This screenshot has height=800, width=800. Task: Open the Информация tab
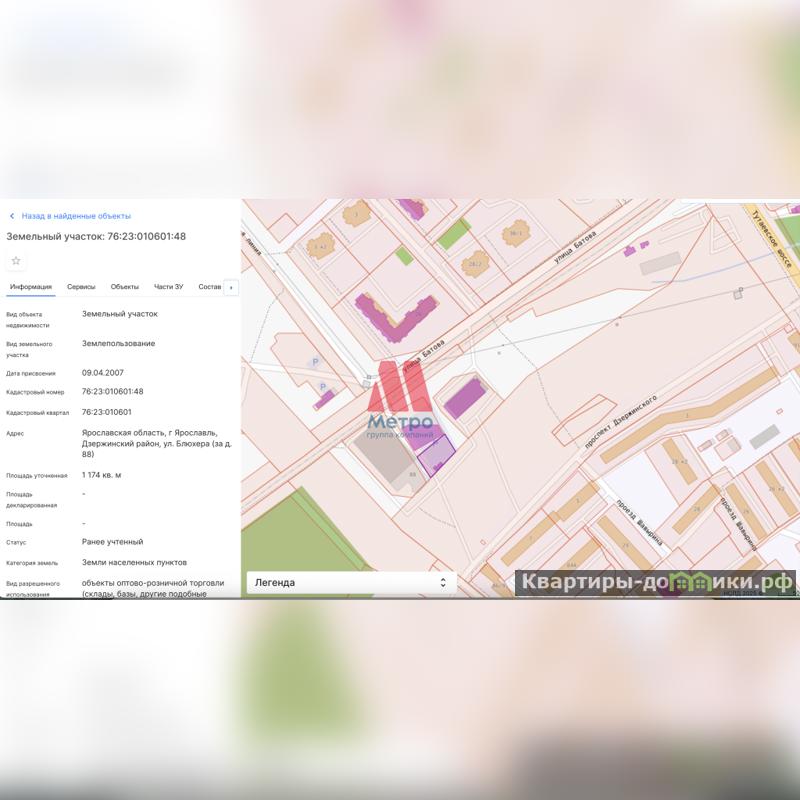[30, 287]
